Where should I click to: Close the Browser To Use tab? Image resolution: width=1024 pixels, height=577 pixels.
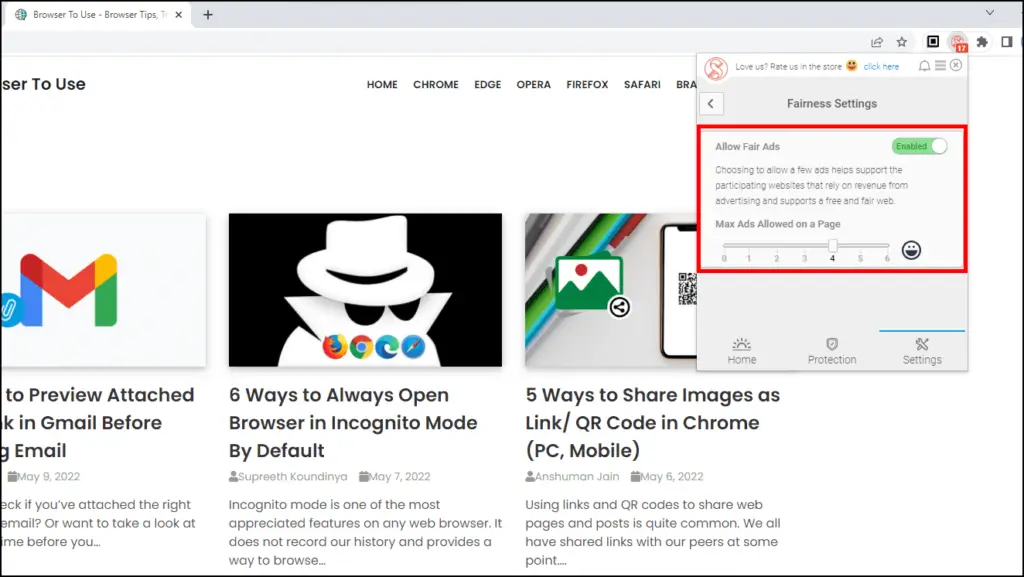178,14
